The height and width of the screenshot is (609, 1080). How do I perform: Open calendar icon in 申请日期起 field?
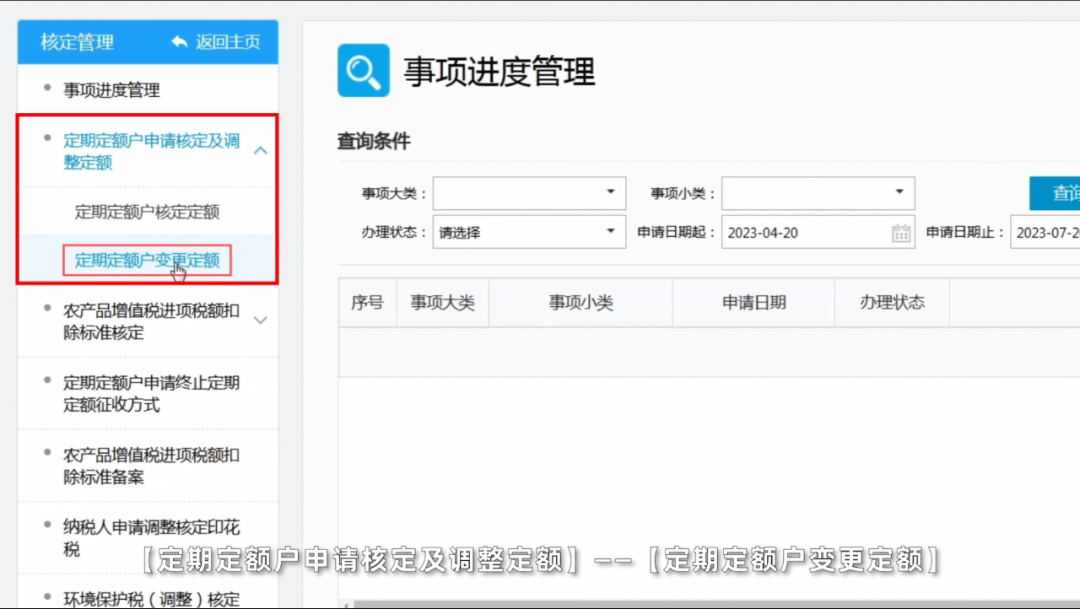901,233
